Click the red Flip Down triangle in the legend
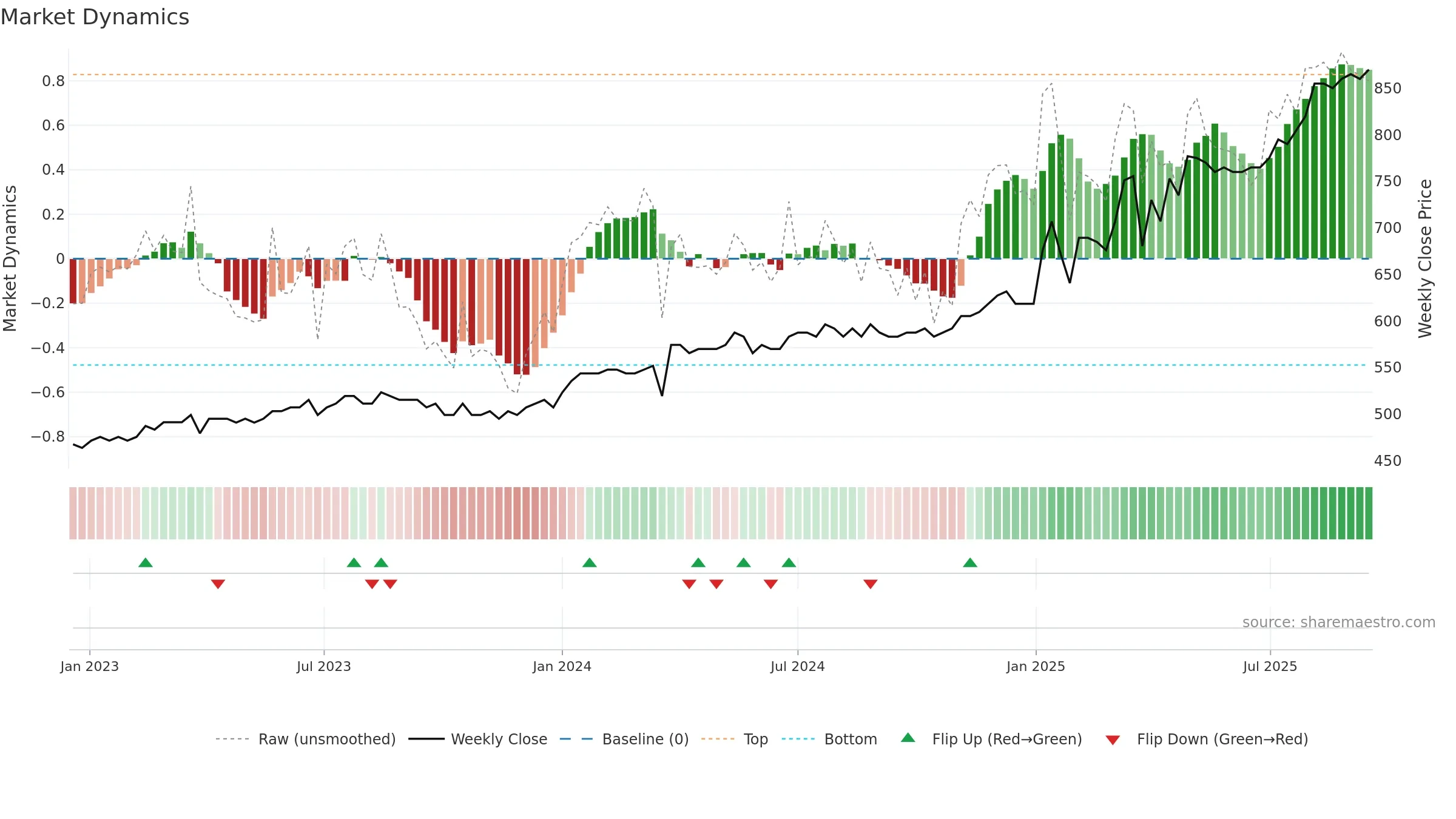 pyautogui.click(x=1113, y=740)
